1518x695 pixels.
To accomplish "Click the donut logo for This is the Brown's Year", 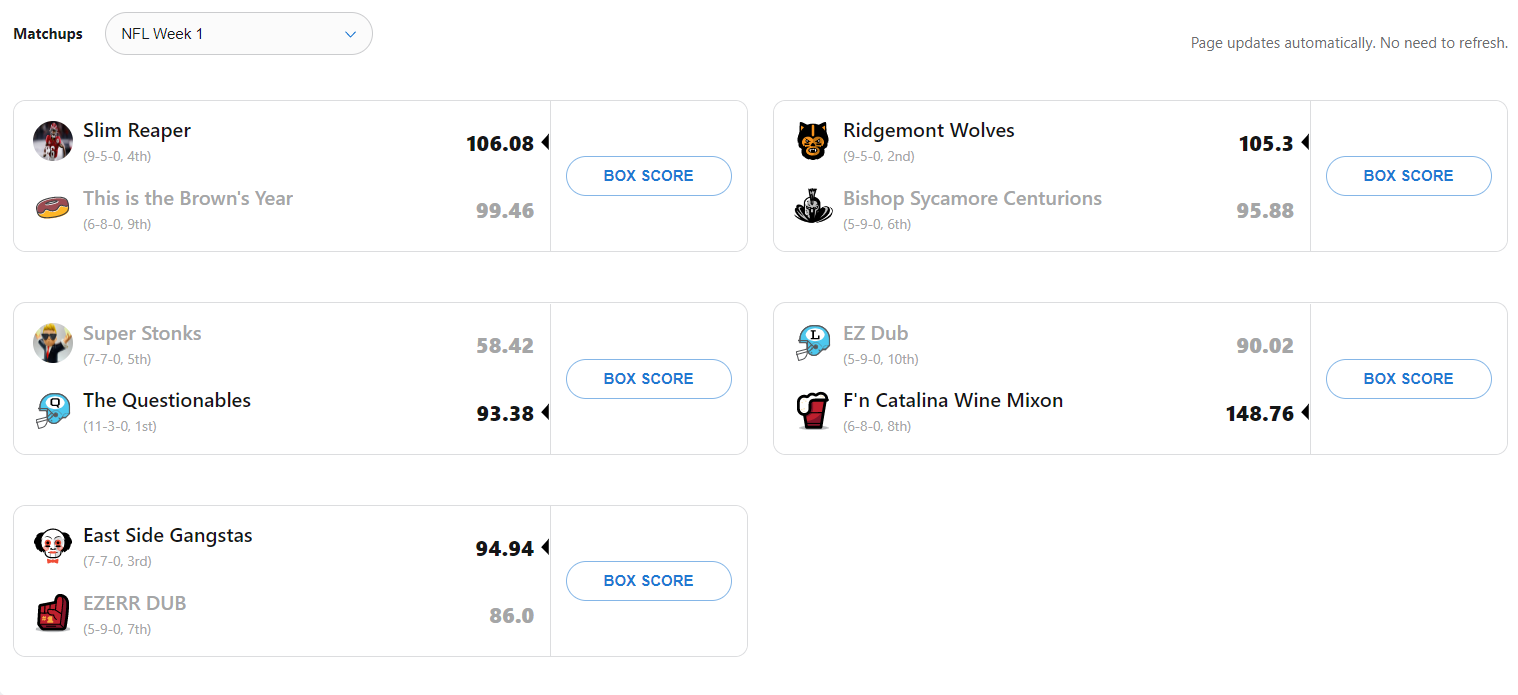I will pos(53,209).
